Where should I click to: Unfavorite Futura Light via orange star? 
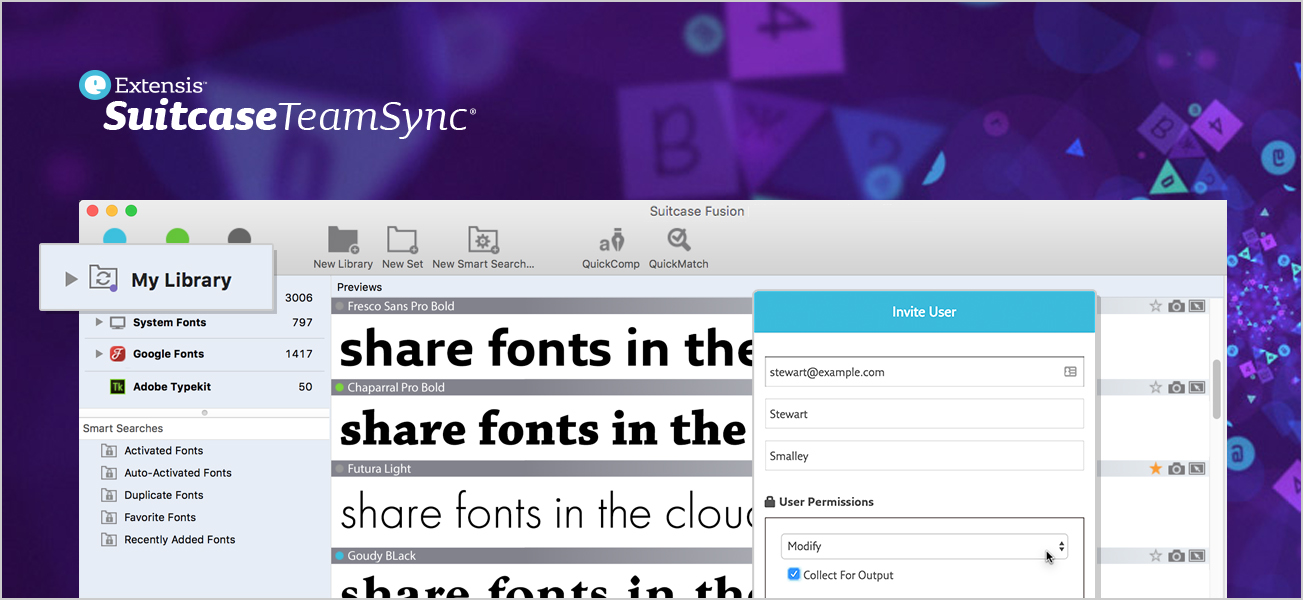1155,468
